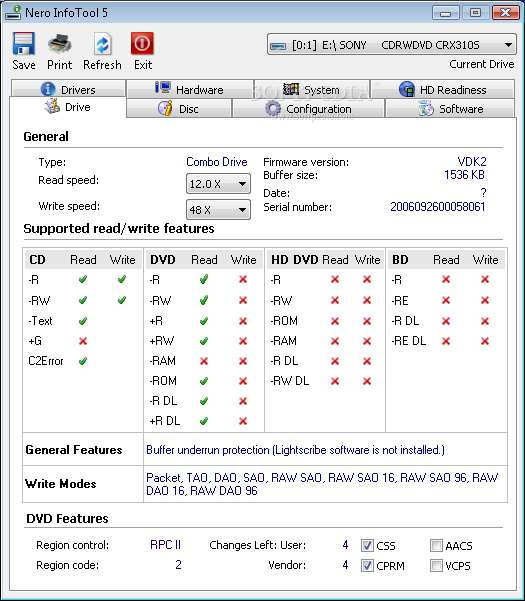Click the RPC II region control value
The width and height of the screenshot is (525, 601).
click(x=165, y=545)
